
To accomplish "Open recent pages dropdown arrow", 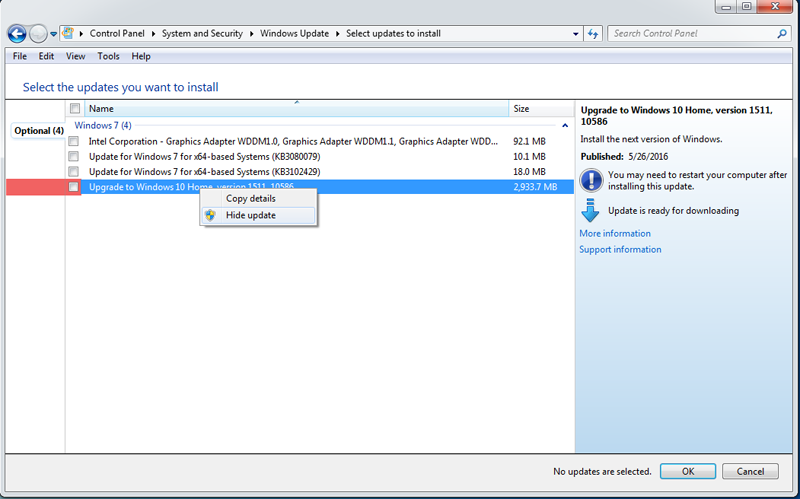I will (54, 34).
